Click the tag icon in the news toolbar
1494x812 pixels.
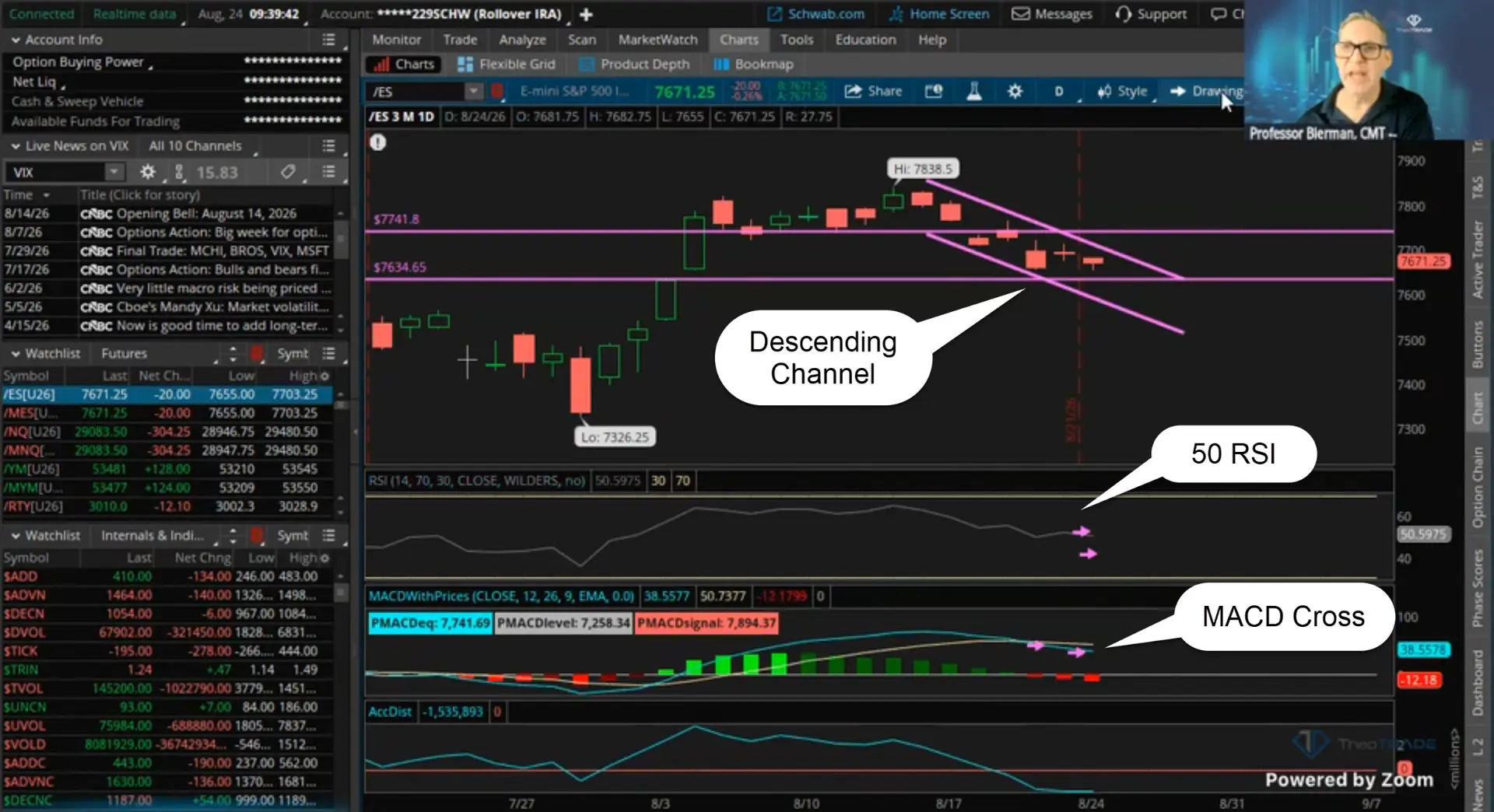coord(288,172)
